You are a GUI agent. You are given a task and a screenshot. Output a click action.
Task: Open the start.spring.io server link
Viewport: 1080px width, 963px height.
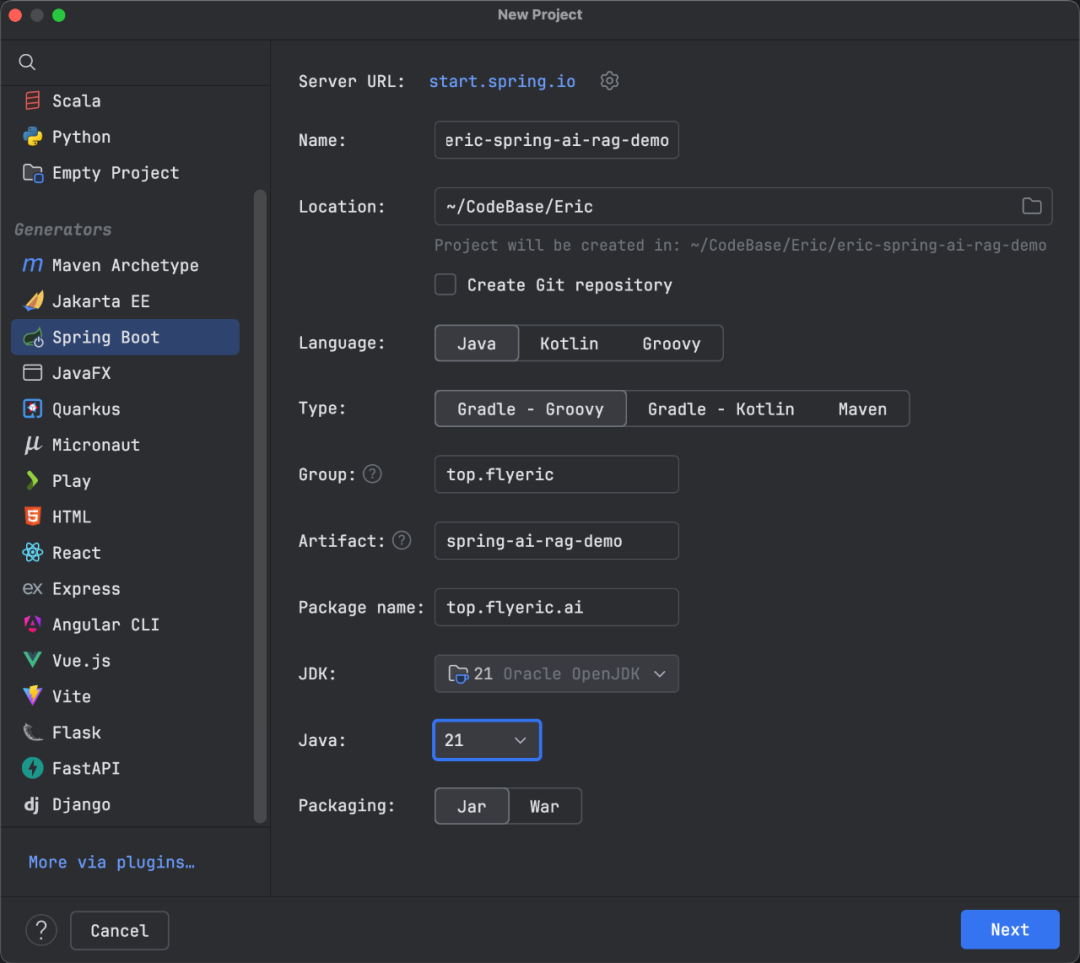pos(502,81)
